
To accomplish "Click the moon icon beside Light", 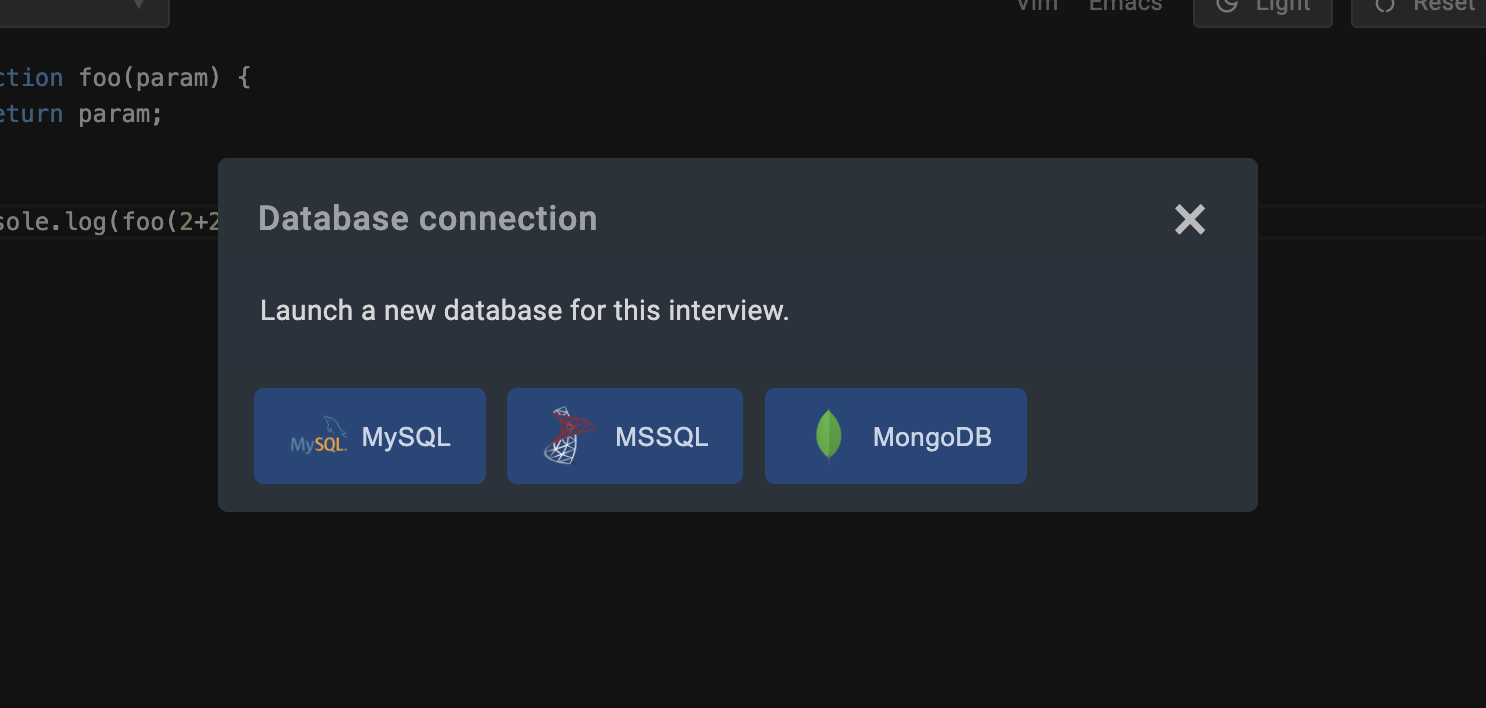I will pos(1227,5).
